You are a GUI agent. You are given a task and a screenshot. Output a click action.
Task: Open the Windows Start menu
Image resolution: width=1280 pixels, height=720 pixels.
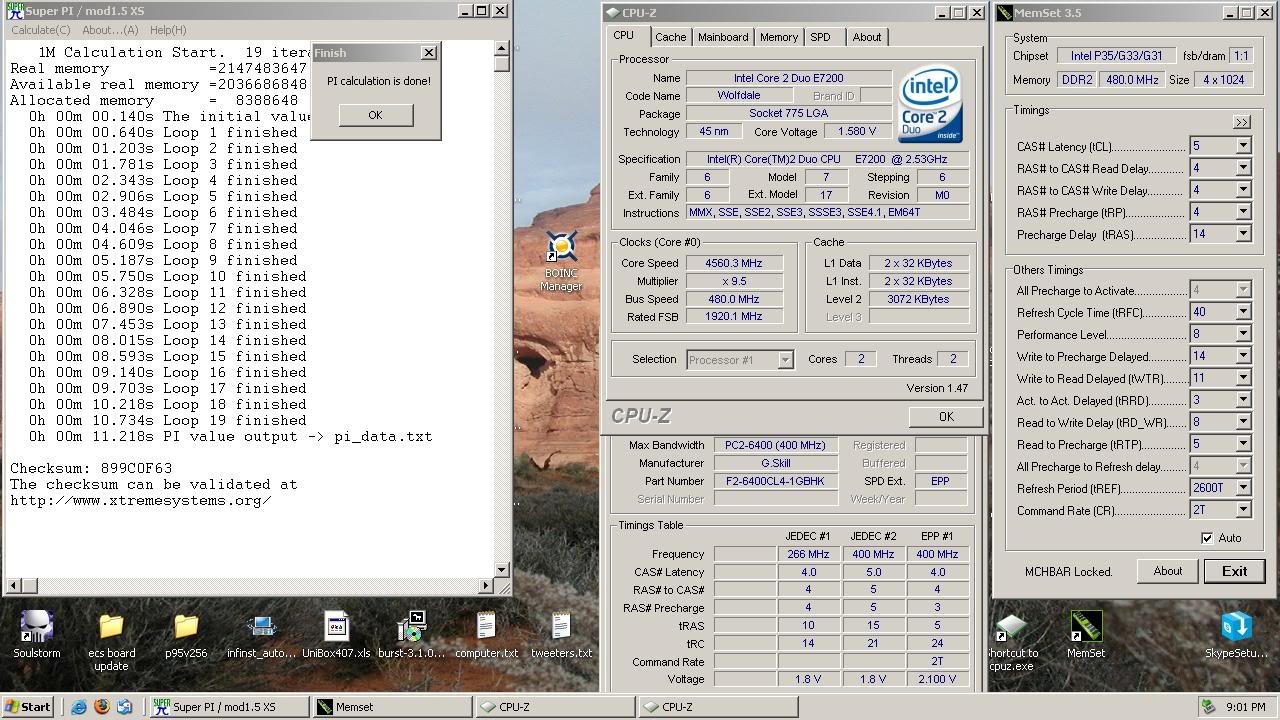point(27,706)
